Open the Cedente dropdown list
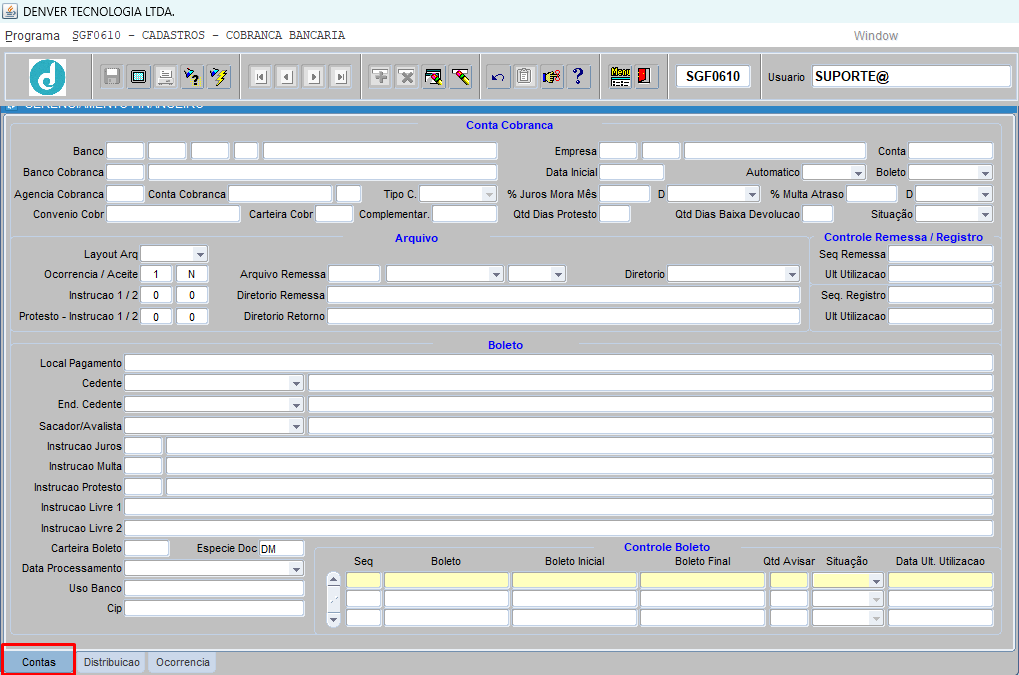This screenshot has width=1019, height=675. tap(296, 383)
